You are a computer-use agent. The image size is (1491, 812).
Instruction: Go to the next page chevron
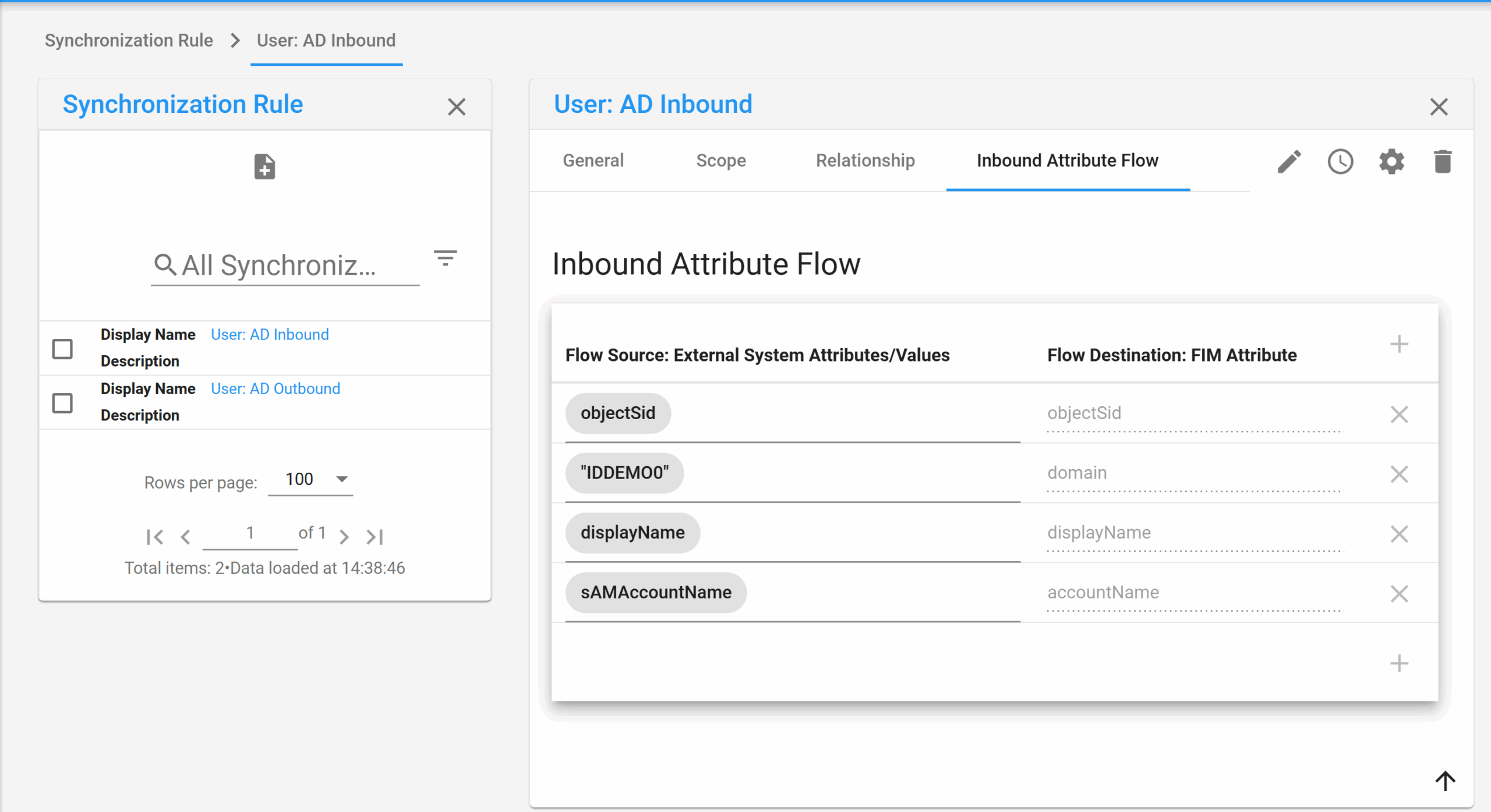[x=344, y=536]
